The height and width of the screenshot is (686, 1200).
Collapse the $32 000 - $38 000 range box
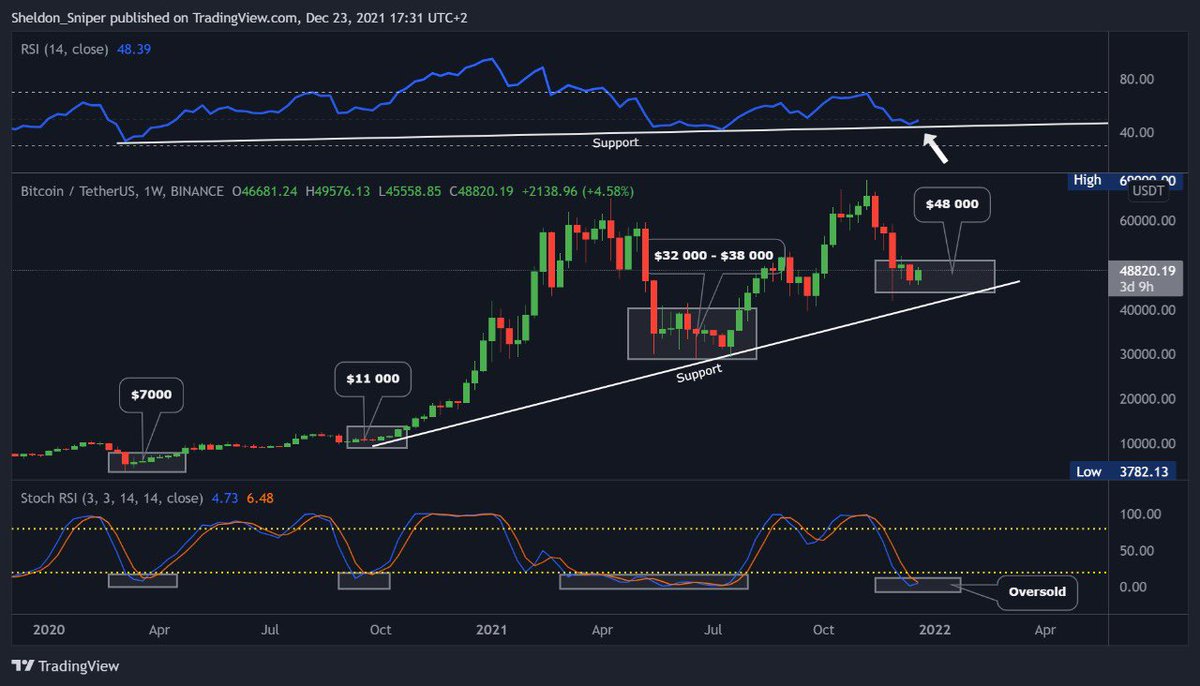pos(712,255)
